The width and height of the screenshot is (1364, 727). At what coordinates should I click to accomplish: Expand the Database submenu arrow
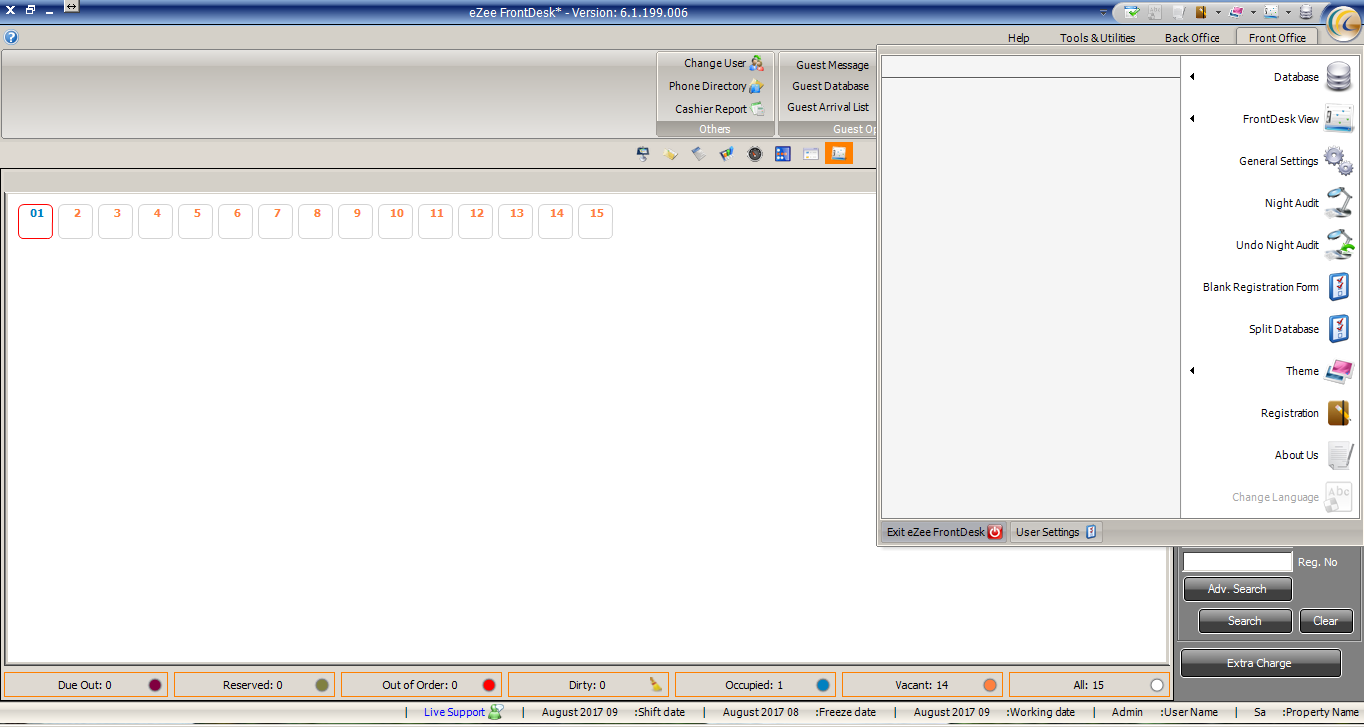click(x=1192, y=77)
